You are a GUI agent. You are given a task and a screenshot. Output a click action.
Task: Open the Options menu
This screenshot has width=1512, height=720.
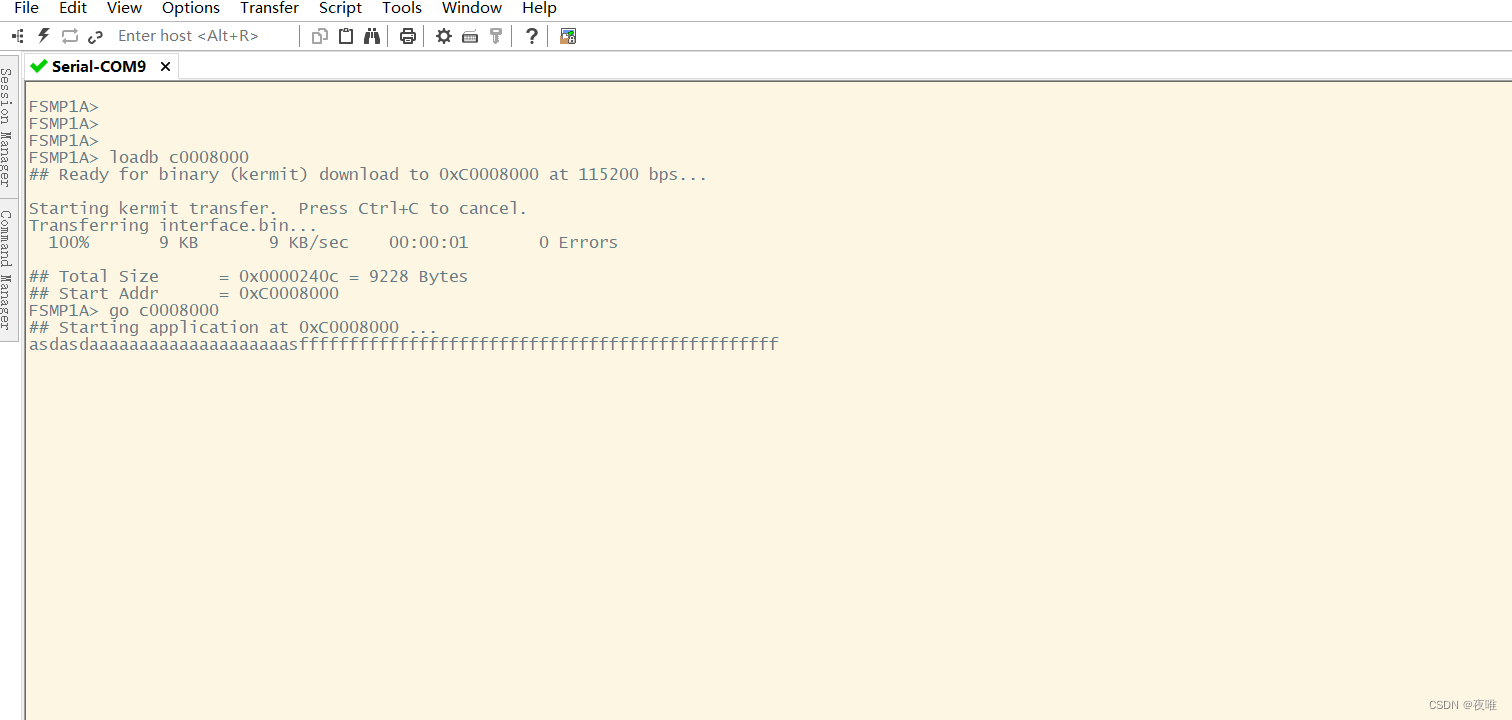[x=191, y=8]
